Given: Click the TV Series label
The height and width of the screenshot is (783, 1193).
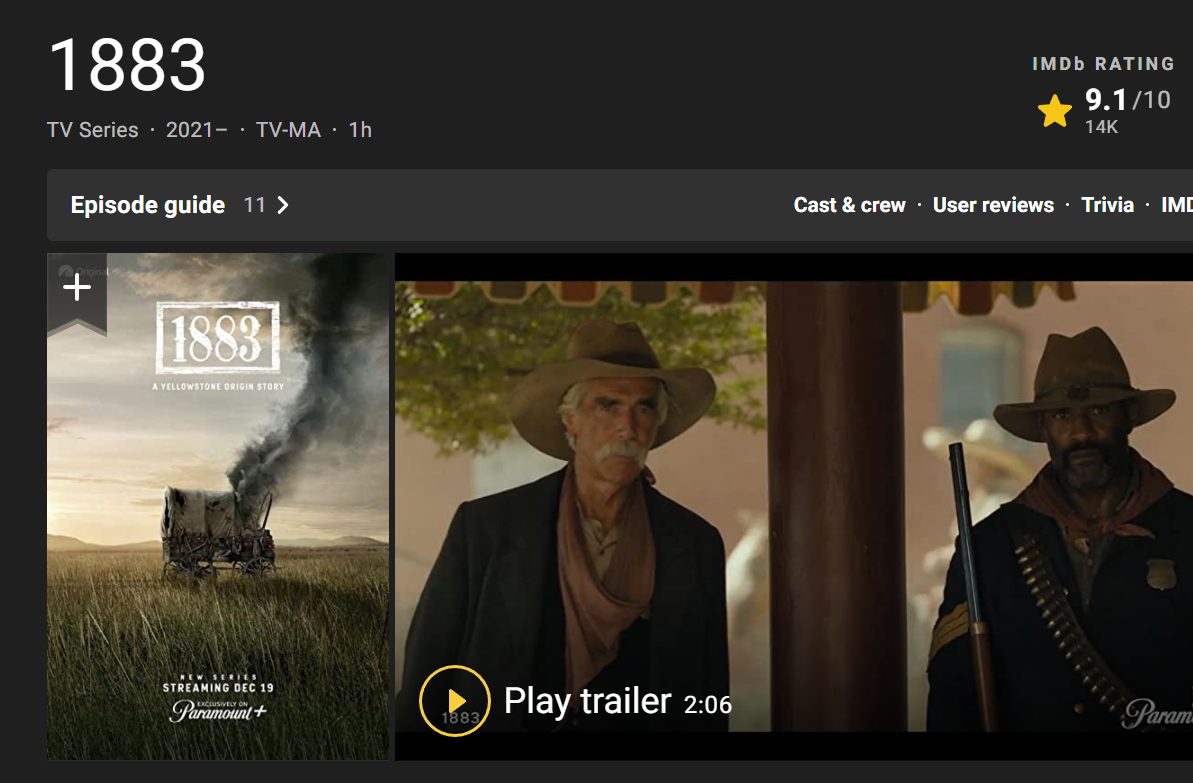Looking at the screenshot, I should (x=93, y=130).
